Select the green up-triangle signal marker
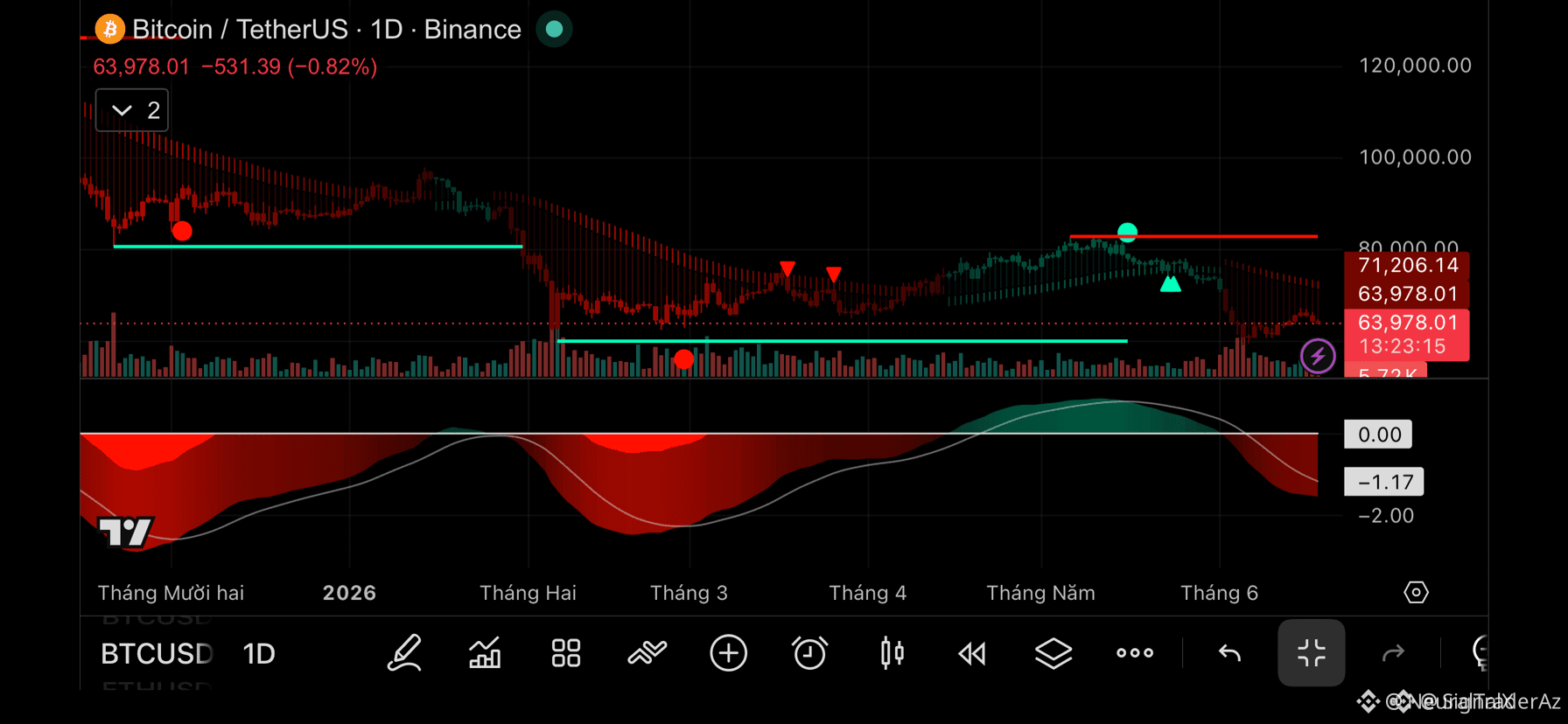Image resolution: width=1568 pixels, height=724 pixels. pos(1170,283)
